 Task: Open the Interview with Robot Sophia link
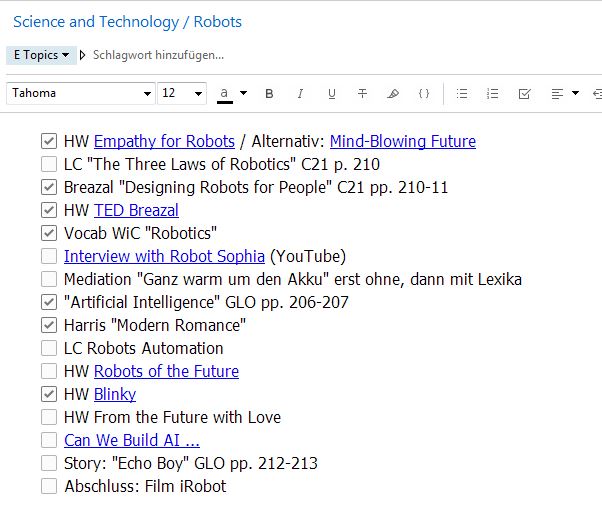pos(164,256)
